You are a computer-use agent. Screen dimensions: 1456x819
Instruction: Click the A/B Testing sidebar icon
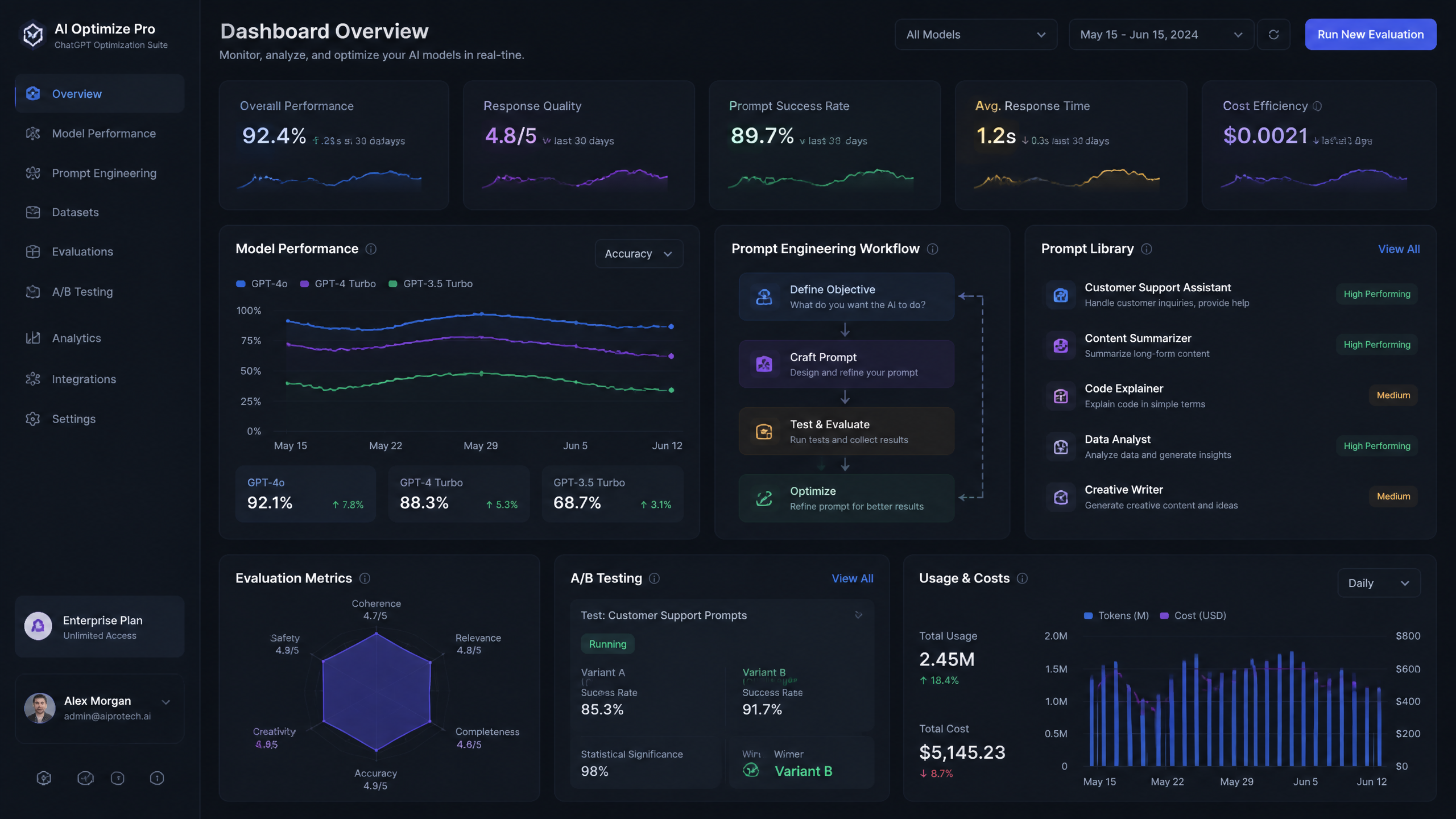coord(33,292)
